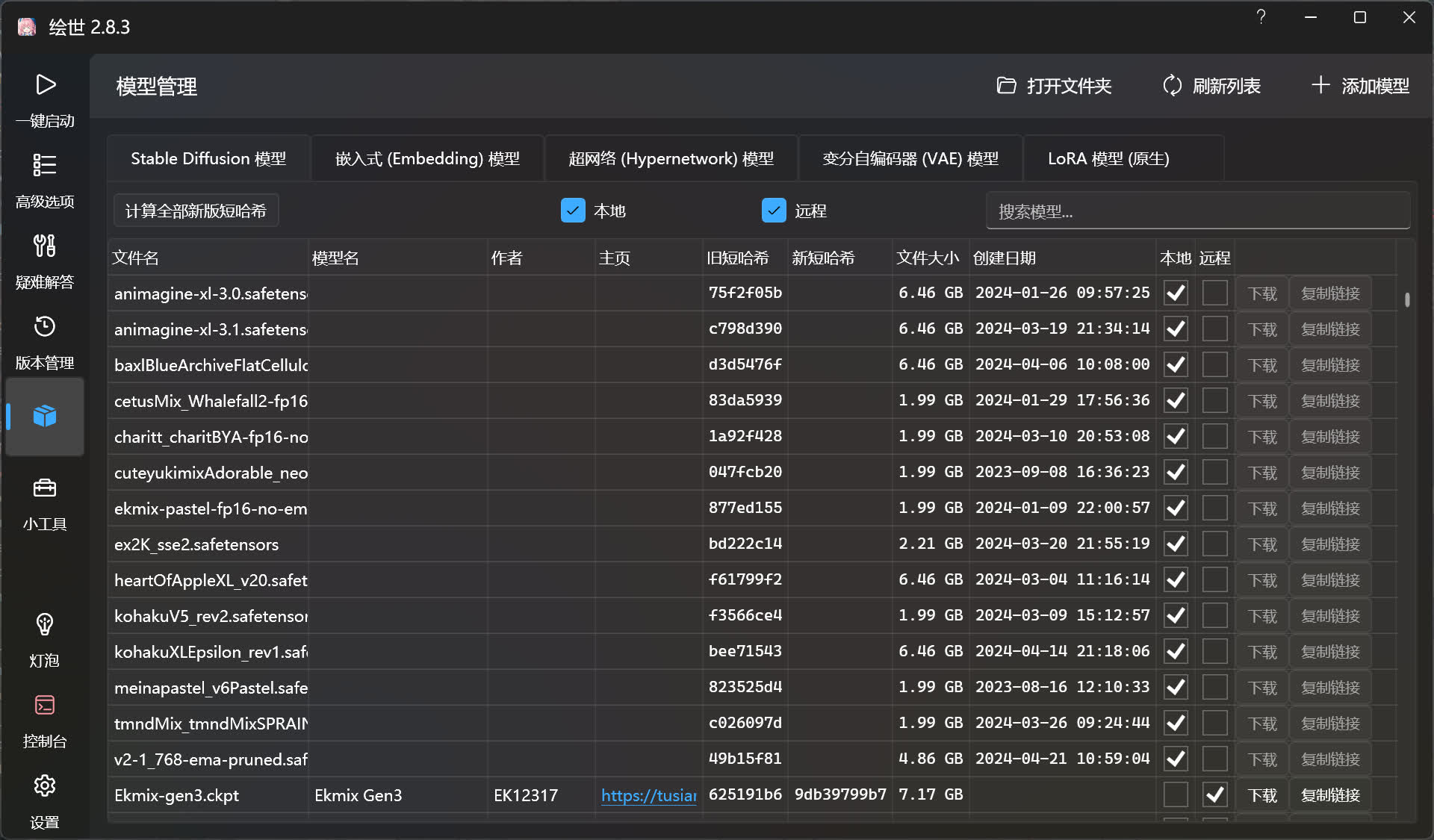Select the model management cube icon

coord(45,416)
